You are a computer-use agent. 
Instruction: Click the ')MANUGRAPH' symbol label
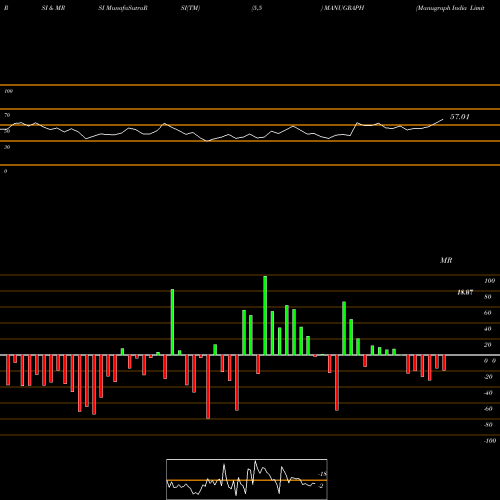click(x=342, y=8)
